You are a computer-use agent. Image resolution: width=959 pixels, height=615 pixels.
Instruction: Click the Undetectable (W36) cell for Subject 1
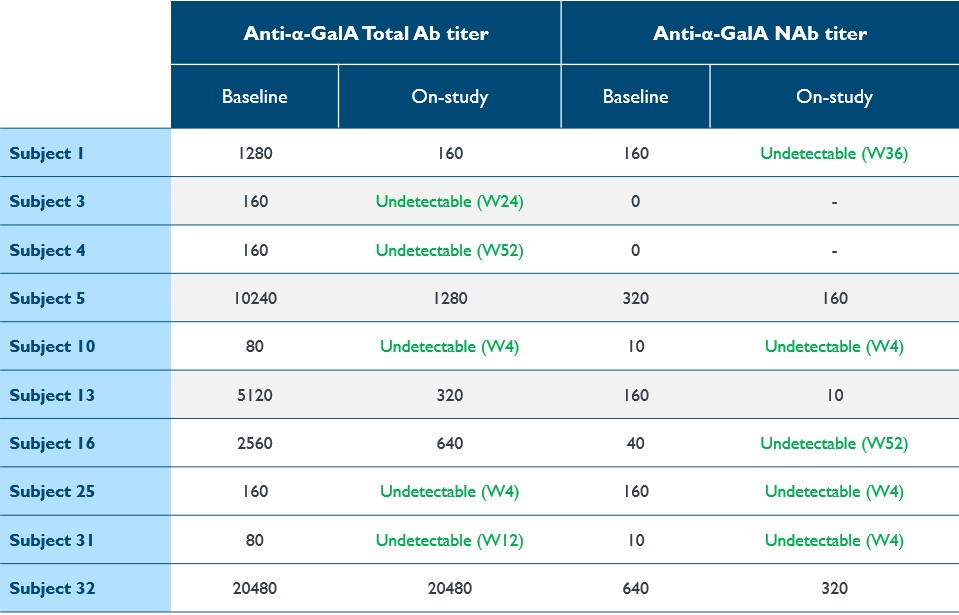[x=834, y=153]
